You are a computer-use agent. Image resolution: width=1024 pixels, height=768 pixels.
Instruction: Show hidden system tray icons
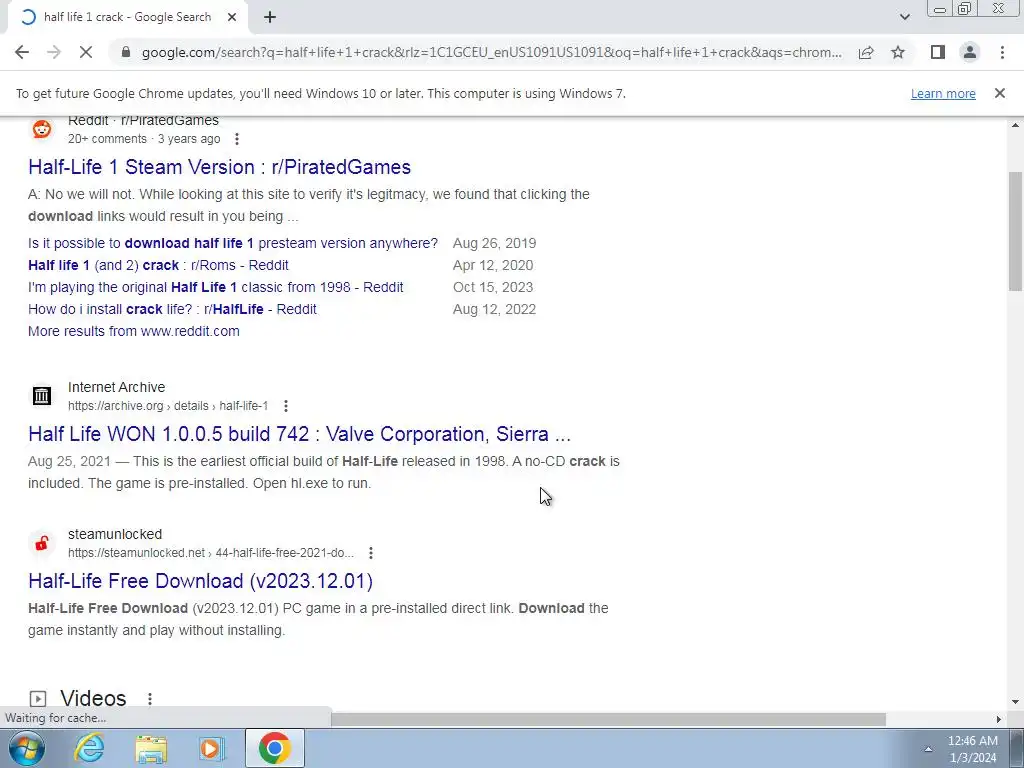[x=927, y=749]
